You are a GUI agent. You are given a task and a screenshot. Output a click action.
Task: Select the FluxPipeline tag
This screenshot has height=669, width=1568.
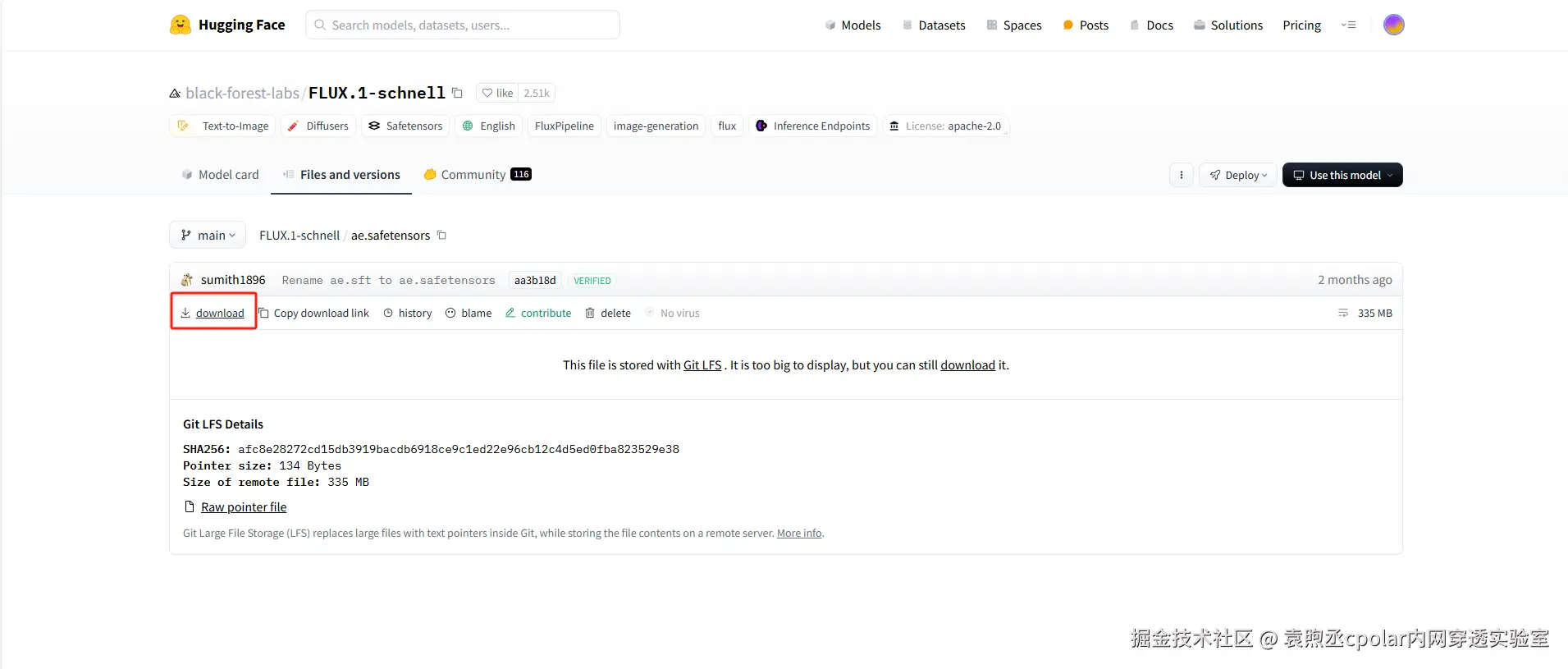pos(565,126)
